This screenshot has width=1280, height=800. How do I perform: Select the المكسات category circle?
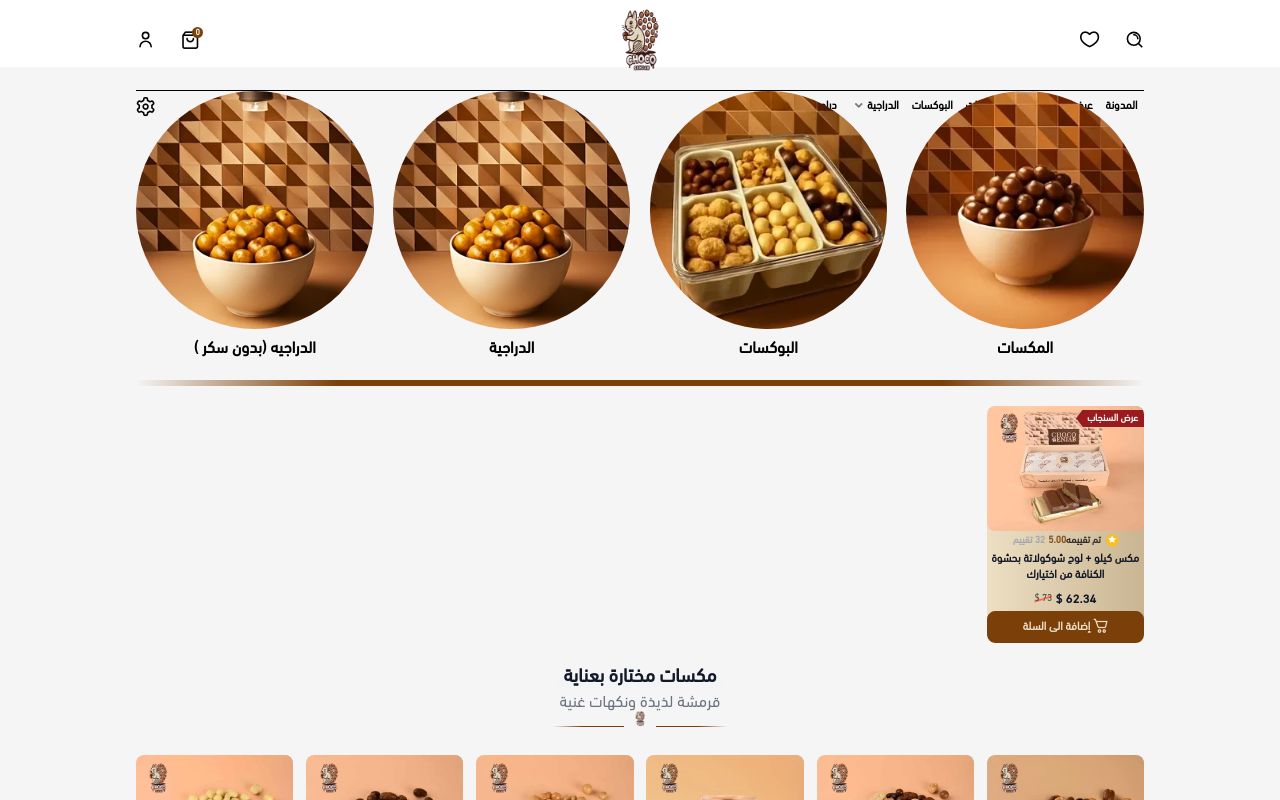(1025, 210)
